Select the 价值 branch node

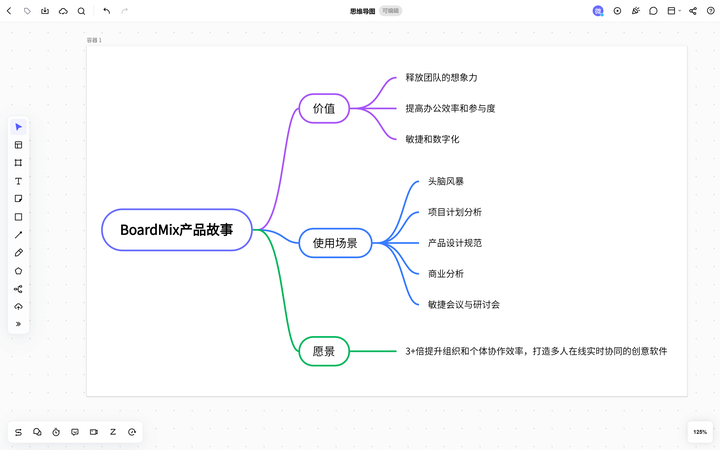[324, 108]
